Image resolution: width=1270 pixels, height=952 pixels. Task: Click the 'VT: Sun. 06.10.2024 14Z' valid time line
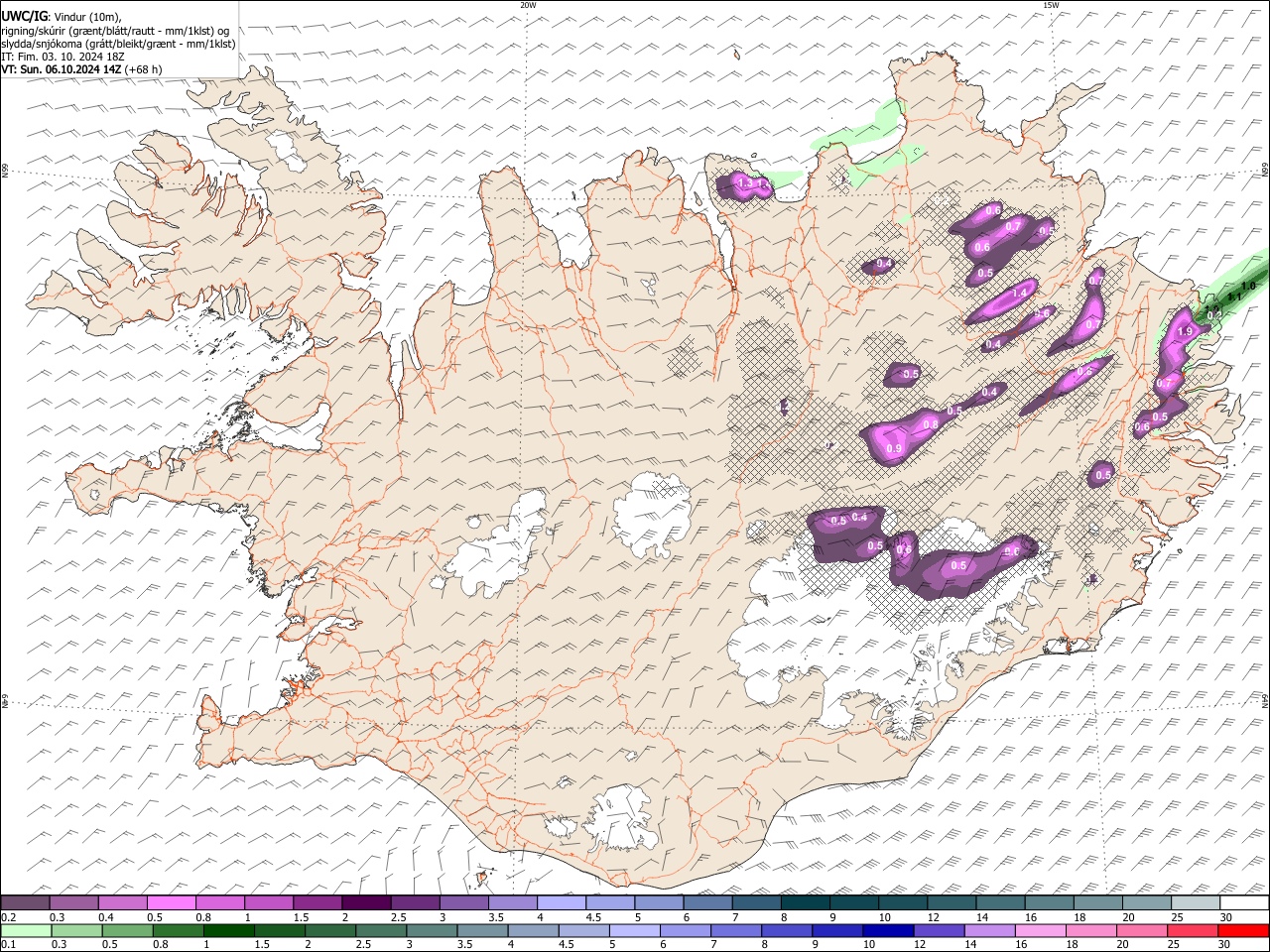62,69
